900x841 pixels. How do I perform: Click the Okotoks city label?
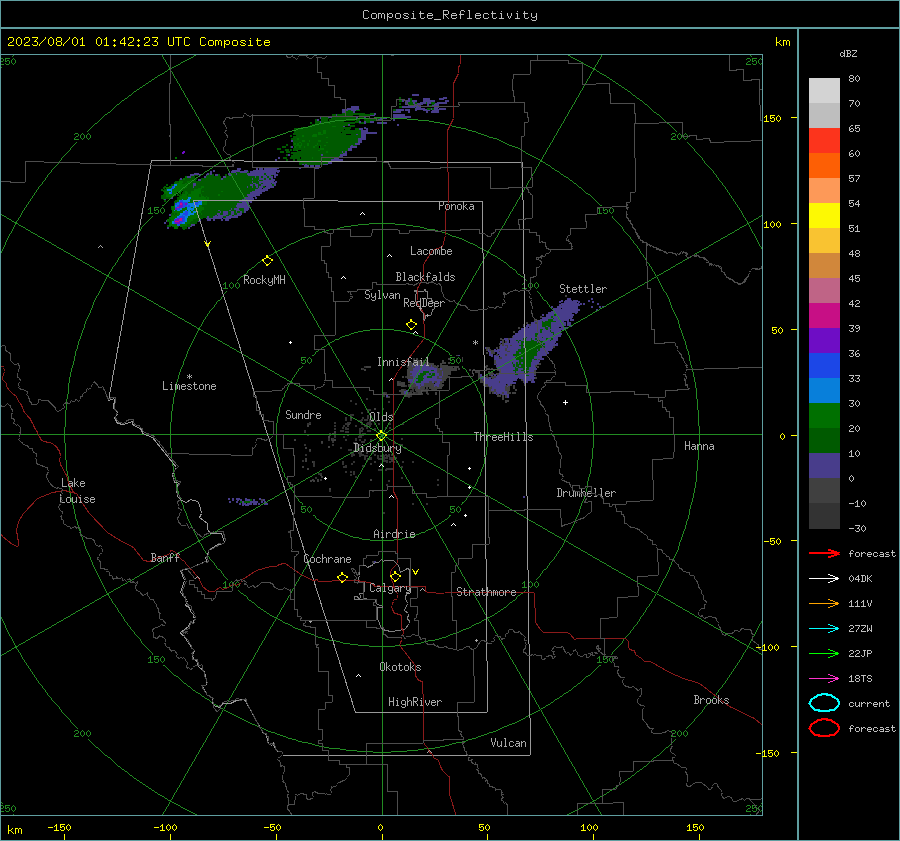[x=400, y=667]
